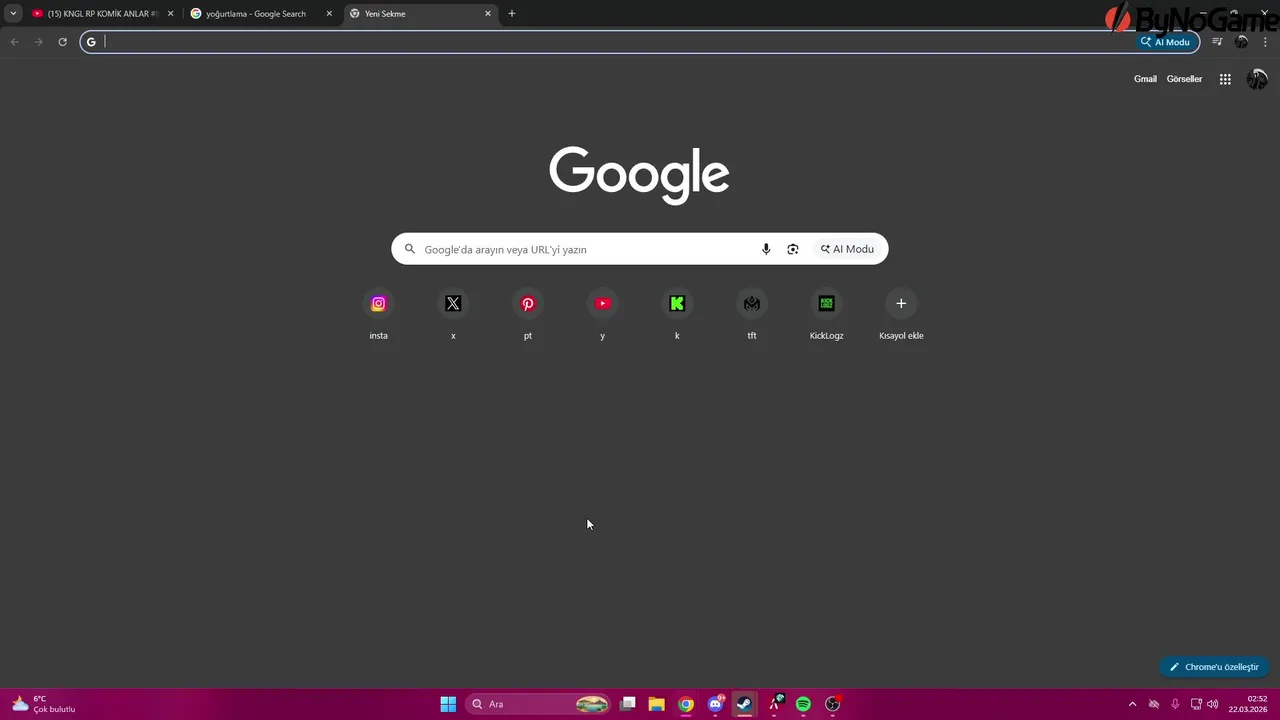This screenshot has height=720, width=1280.
Task: Open Görseller link
Action: [x=1184, y=79]
